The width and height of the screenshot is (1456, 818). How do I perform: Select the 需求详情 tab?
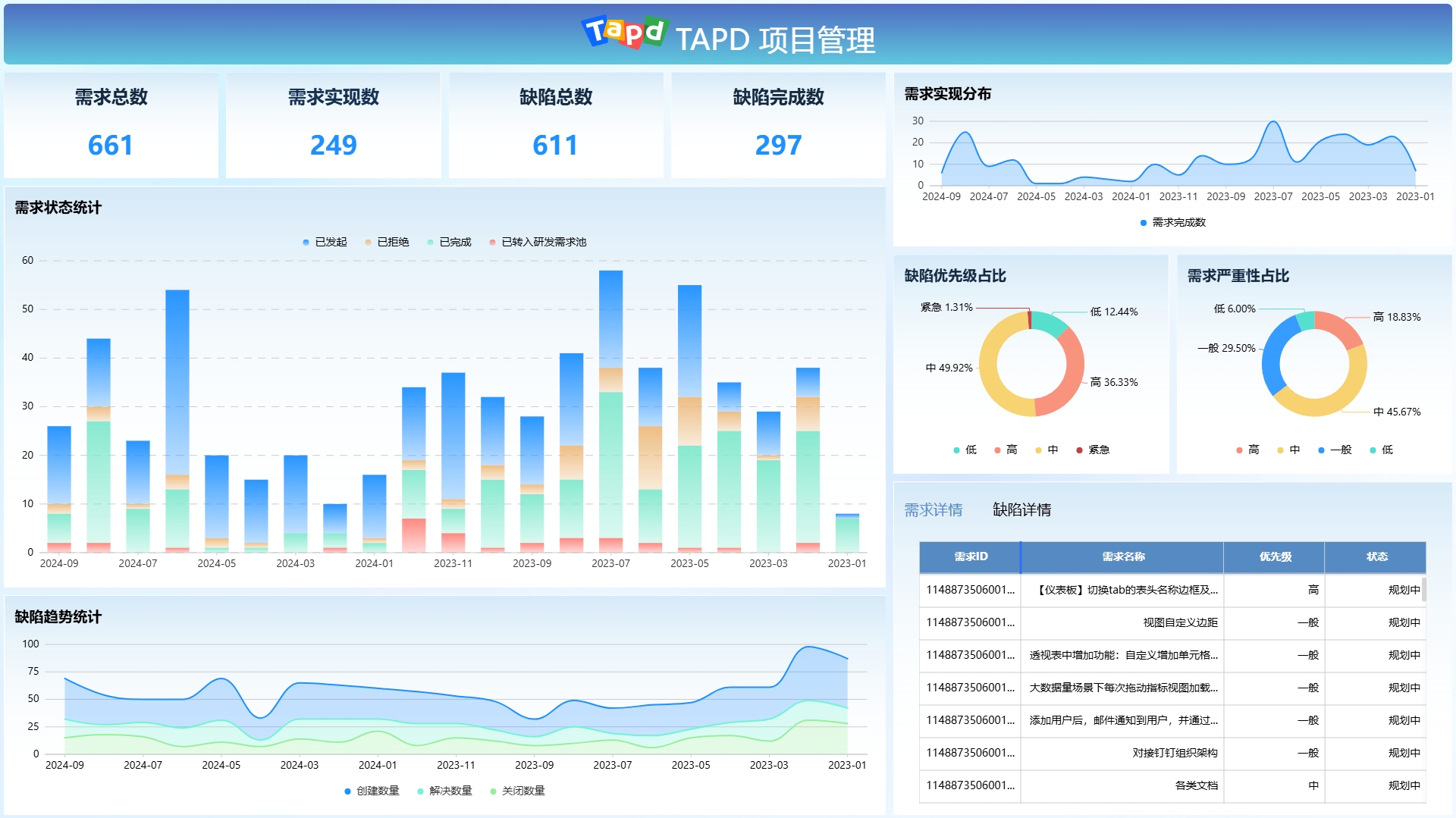coord(933,509)
